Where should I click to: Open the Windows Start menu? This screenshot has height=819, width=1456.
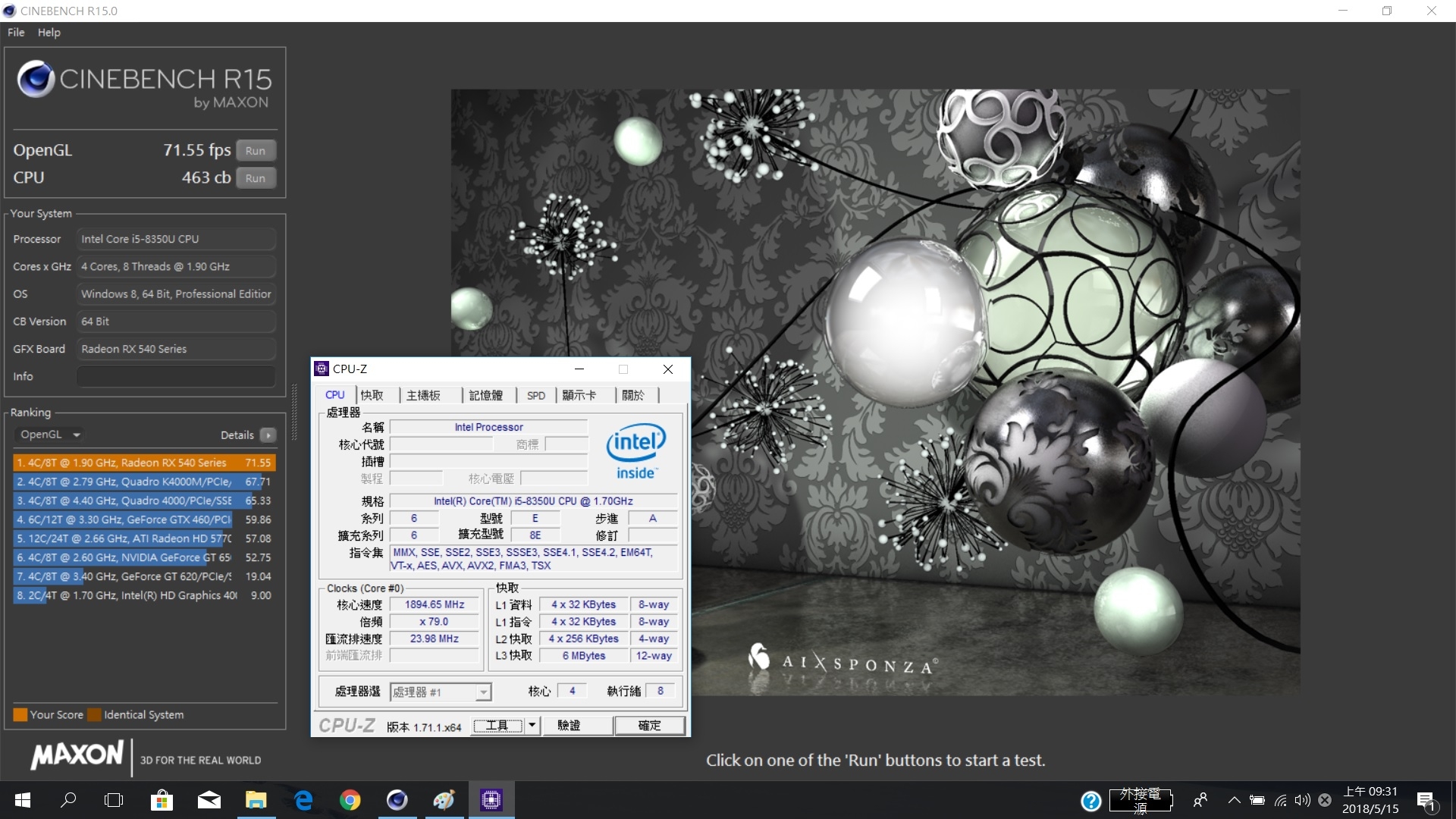pyautogui.click(x=23, y=800)
